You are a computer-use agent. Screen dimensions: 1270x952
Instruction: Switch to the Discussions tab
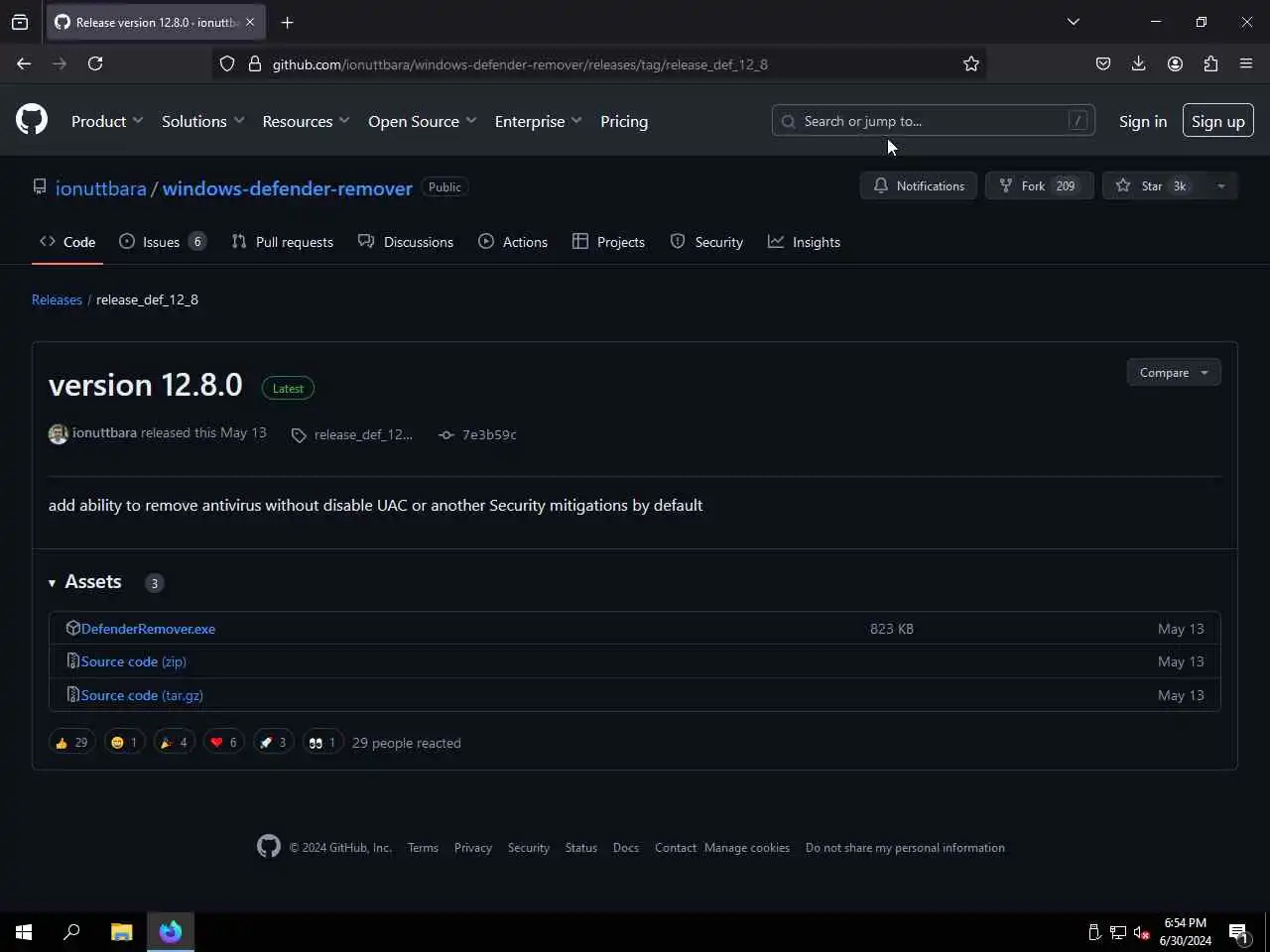[406, 242]
